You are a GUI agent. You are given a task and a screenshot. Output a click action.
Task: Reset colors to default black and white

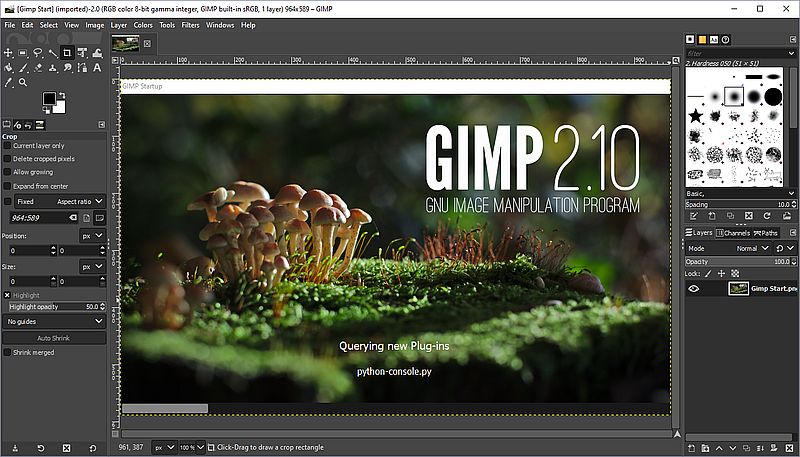tap(45, 110)
